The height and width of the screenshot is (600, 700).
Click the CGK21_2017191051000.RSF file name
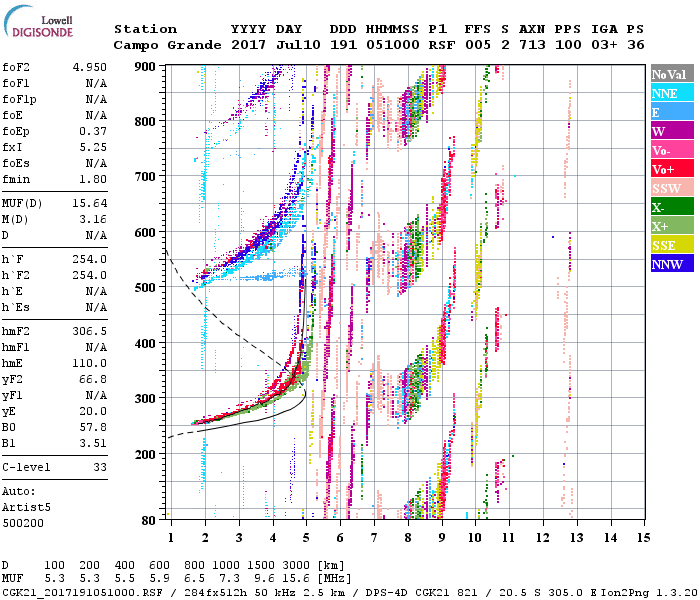[x=83, y=592]
